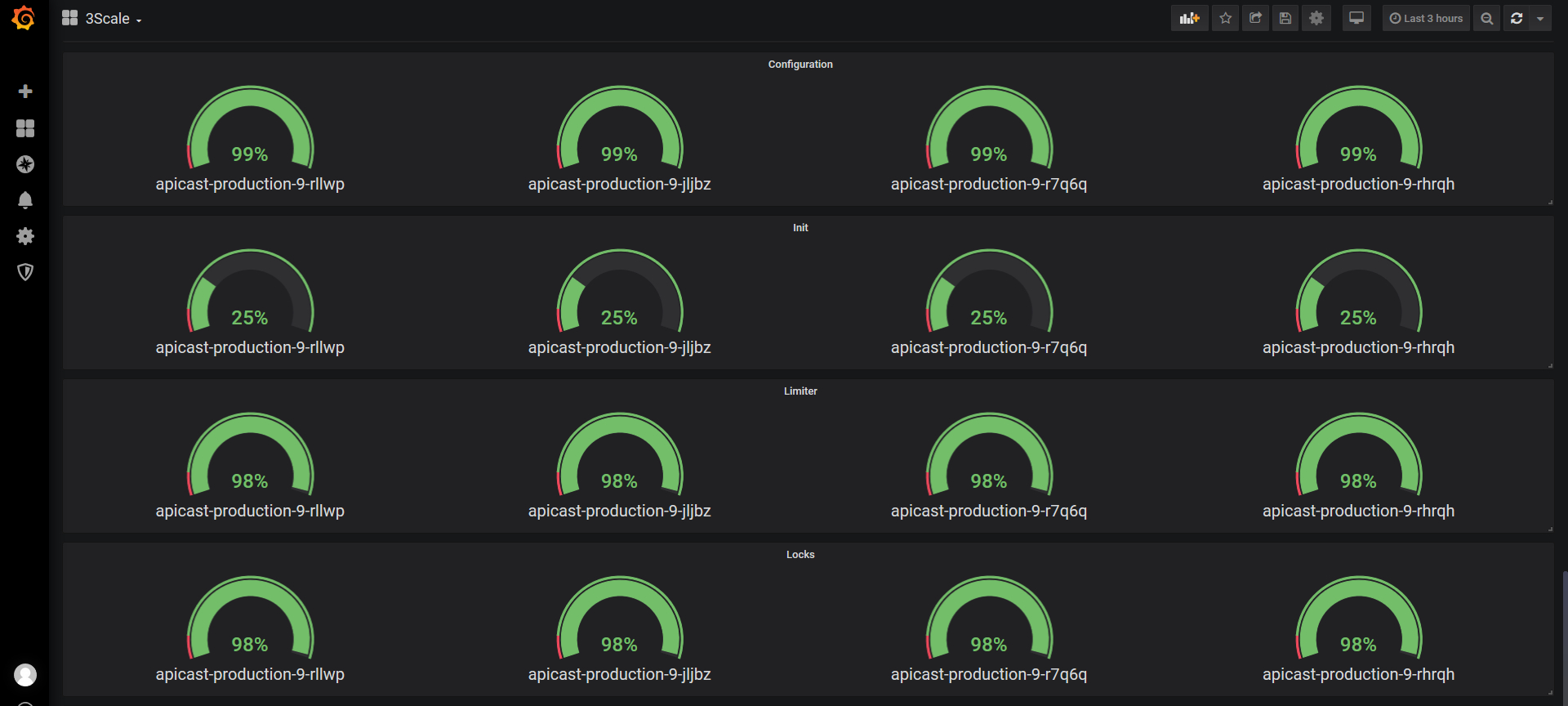Refresh the dashboard
This screenshot has width=1568, height=706.
point(1517,18)
